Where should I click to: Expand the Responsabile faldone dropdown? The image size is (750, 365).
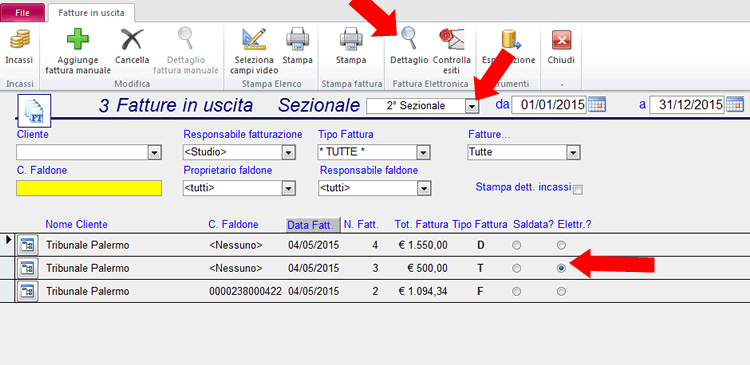tap(423, 188)
